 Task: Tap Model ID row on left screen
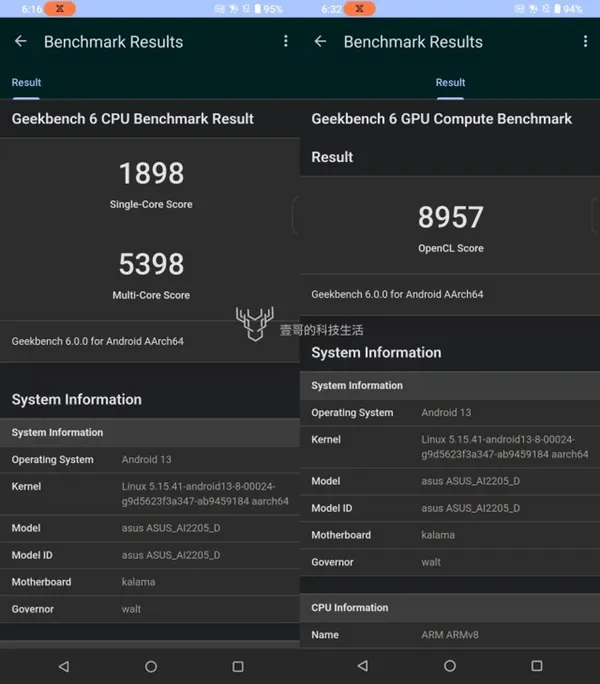150,555
